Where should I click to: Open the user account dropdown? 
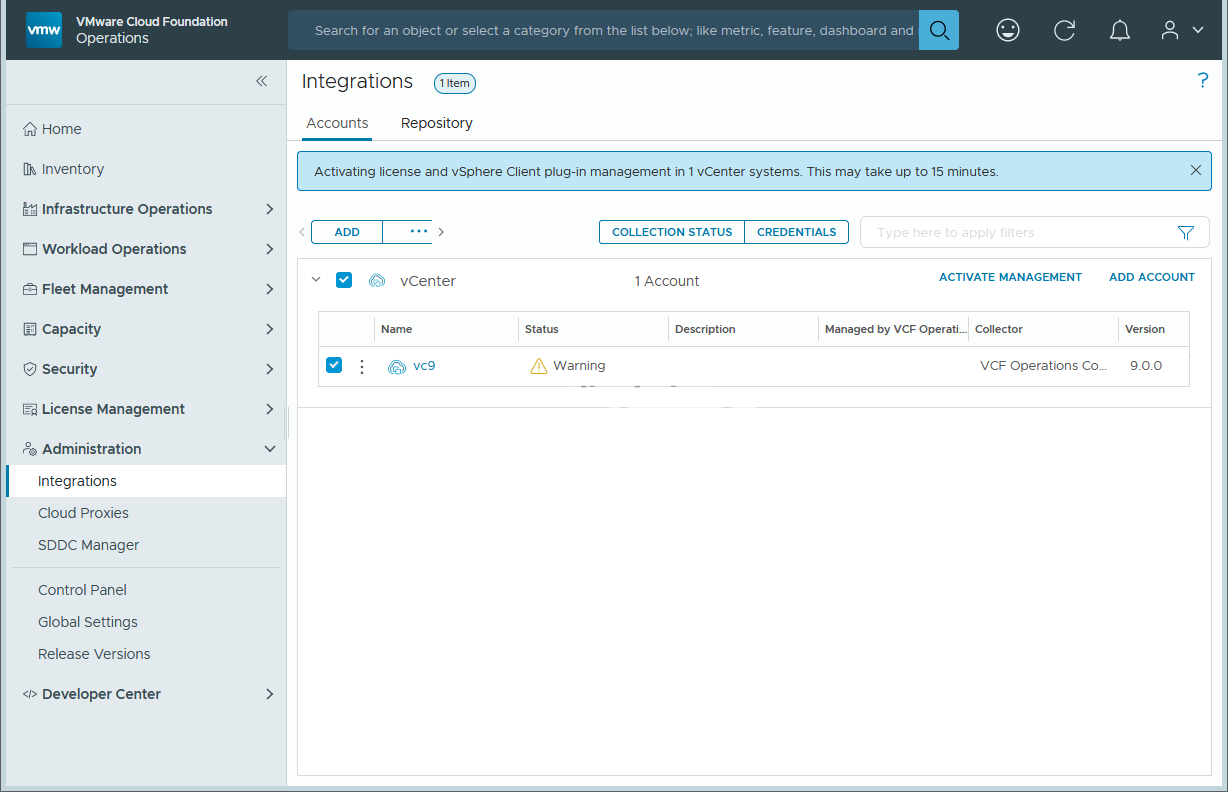pyautogui.click(x=1181, y=30)
